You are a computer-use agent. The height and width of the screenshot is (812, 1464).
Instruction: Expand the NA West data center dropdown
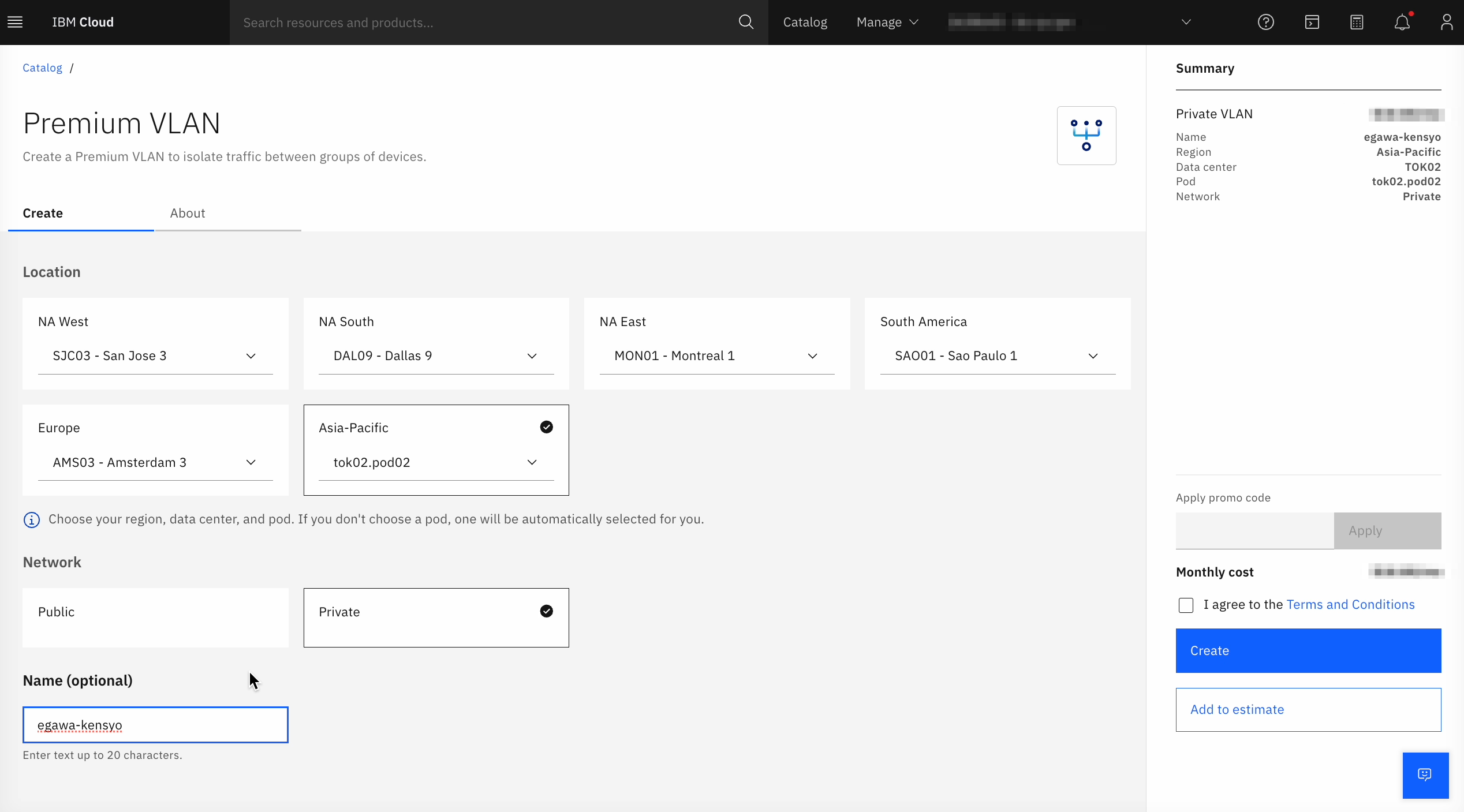click(x=155, y=356)
